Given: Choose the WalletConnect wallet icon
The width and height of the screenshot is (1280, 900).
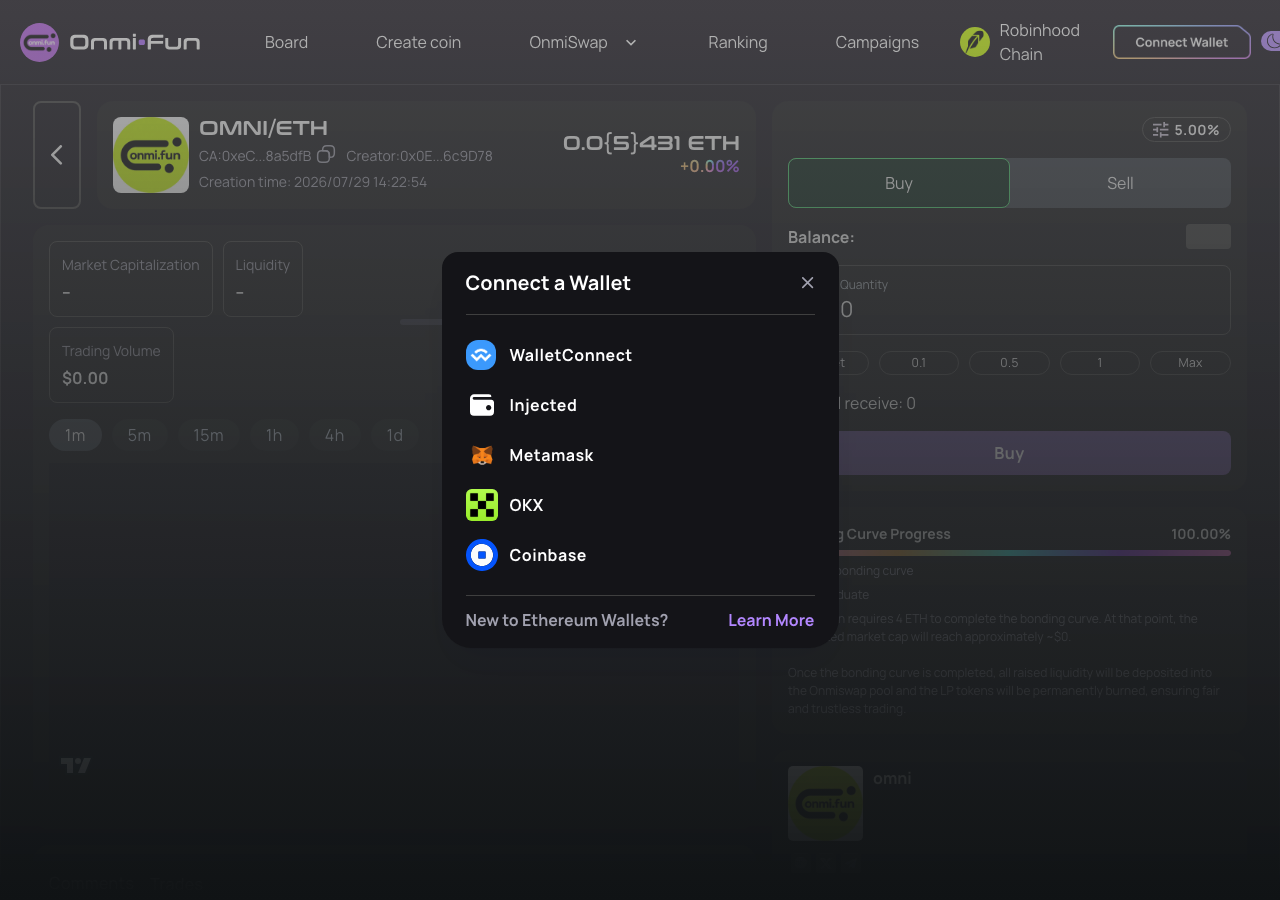Looking at the screenshot, I should [x=481, y=355].
